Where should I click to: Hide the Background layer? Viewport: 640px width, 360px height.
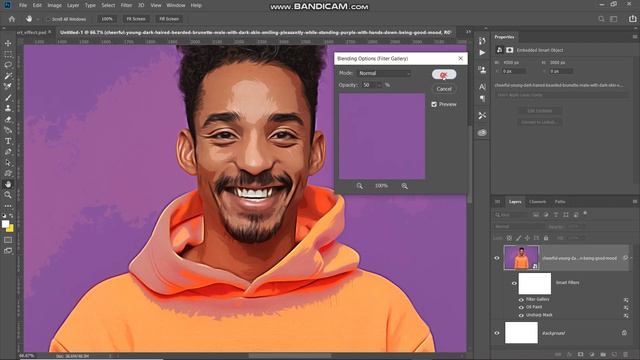coord(497,333)
